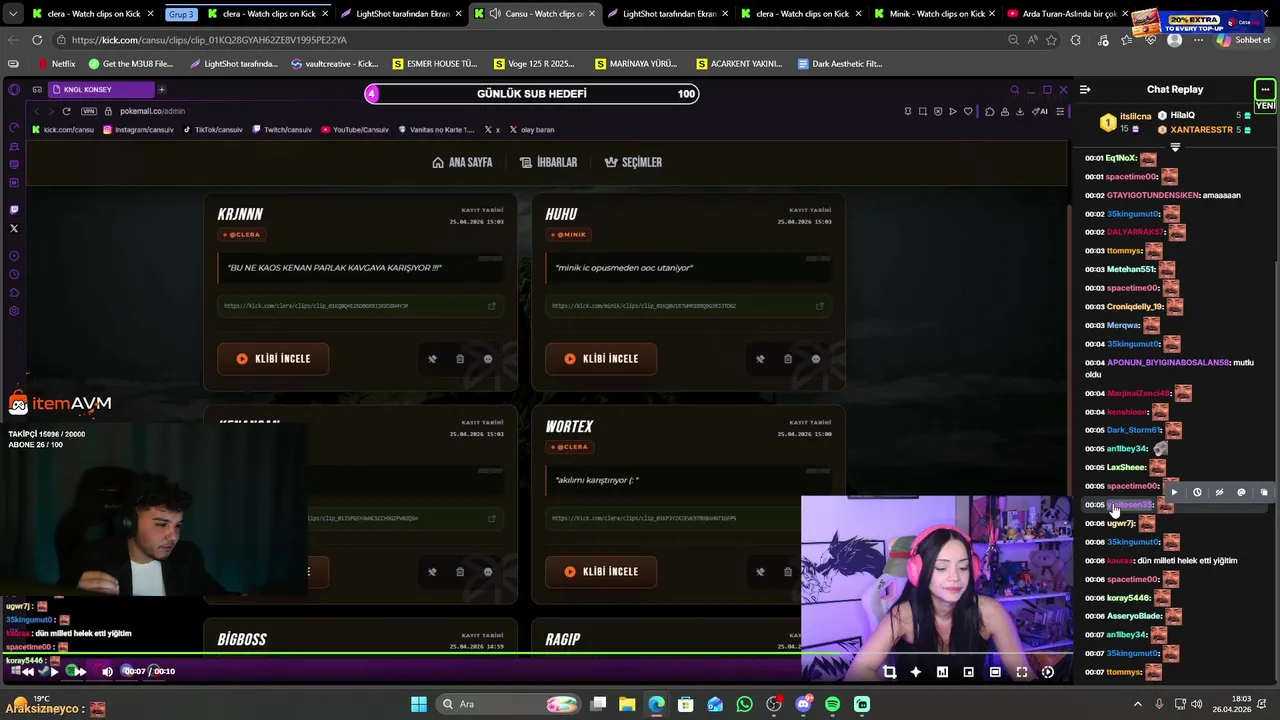Click the pin icon on the HUHU card
1280x720 pixels.
coord(760,359)
